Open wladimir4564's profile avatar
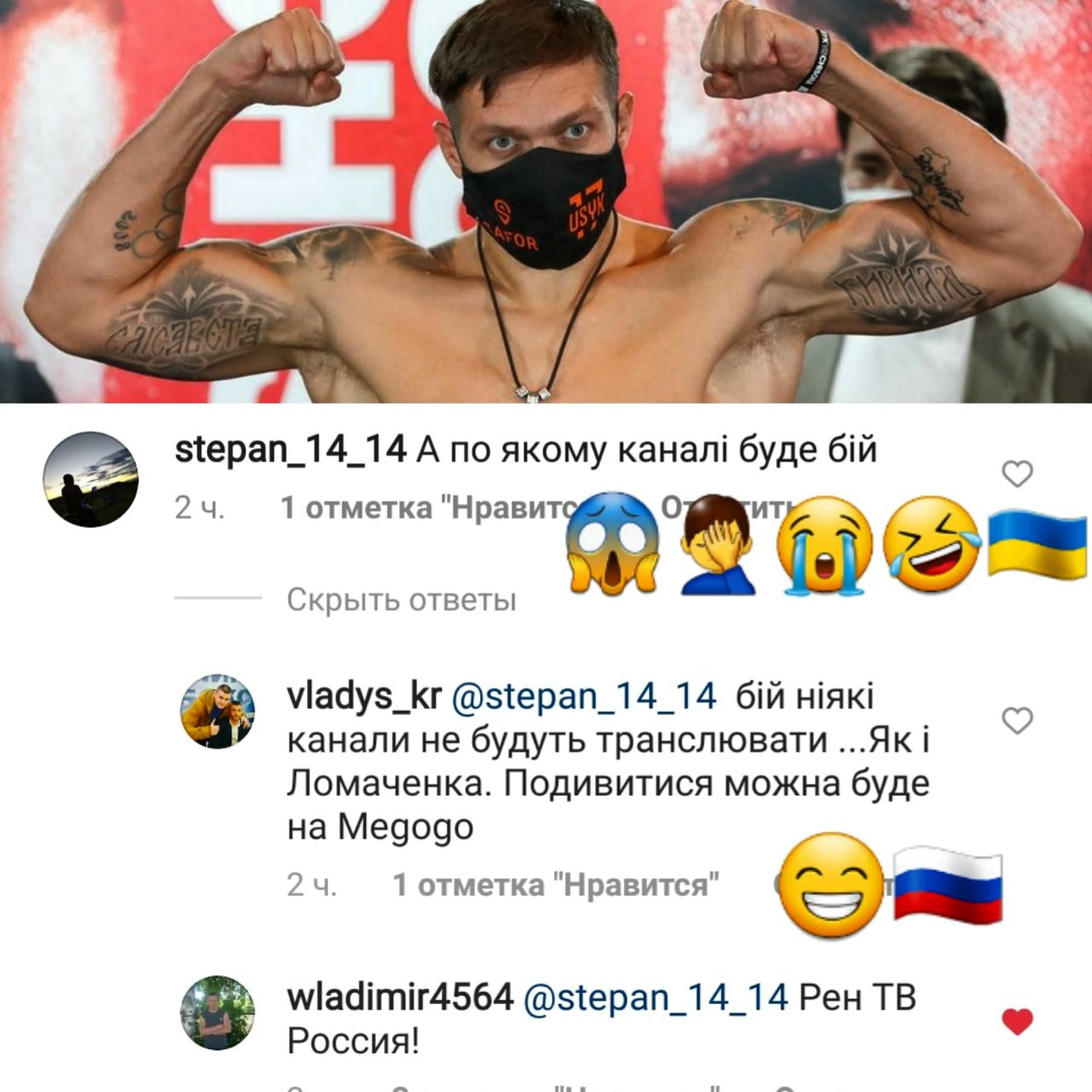 pyautogui.click(x=218, y=1013)
